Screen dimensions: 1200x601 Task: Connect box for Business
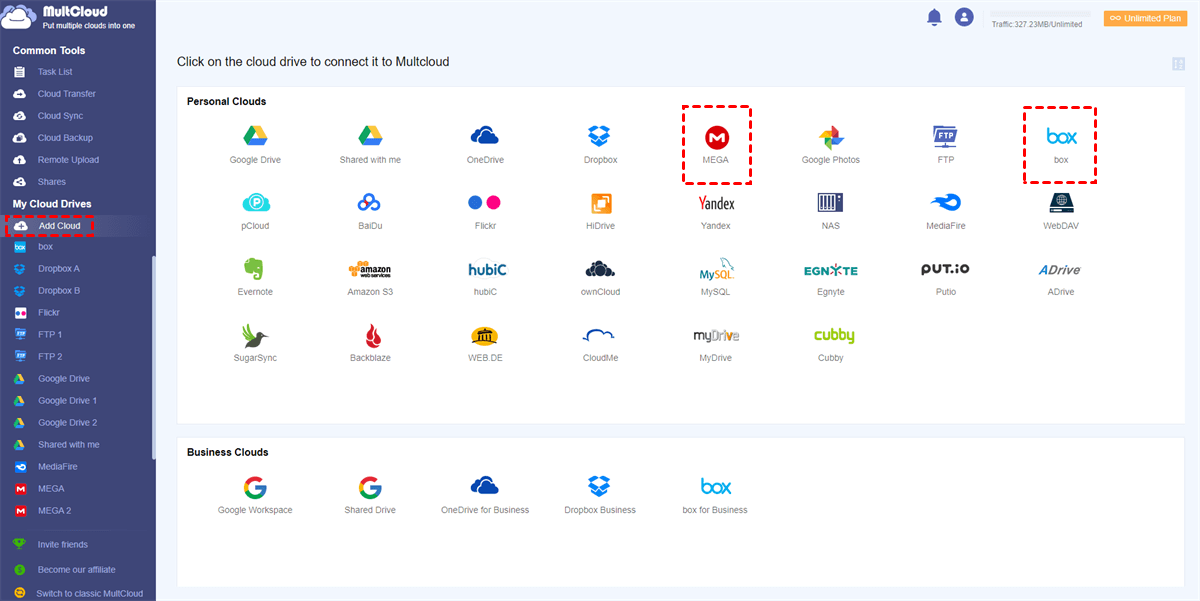[x=716, y=496]
